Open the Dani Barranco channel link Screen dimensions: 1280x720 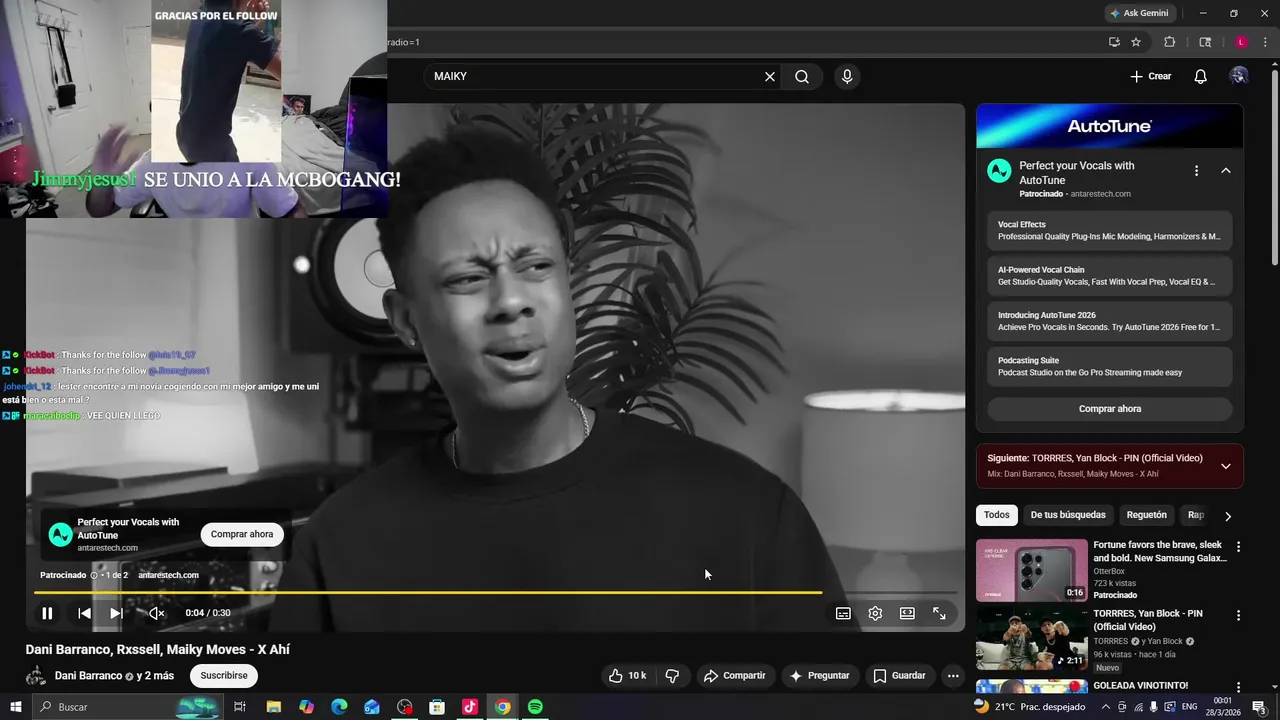click(x=90, y=676)
